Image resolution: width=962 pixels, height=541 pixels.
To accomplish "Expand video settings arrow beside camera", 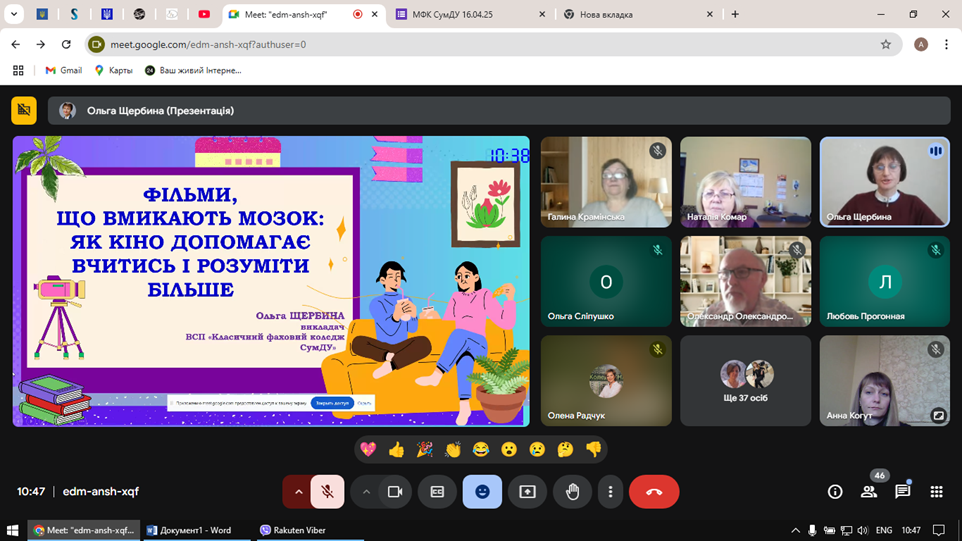I will pyautogui.click(x=366, y=492).
